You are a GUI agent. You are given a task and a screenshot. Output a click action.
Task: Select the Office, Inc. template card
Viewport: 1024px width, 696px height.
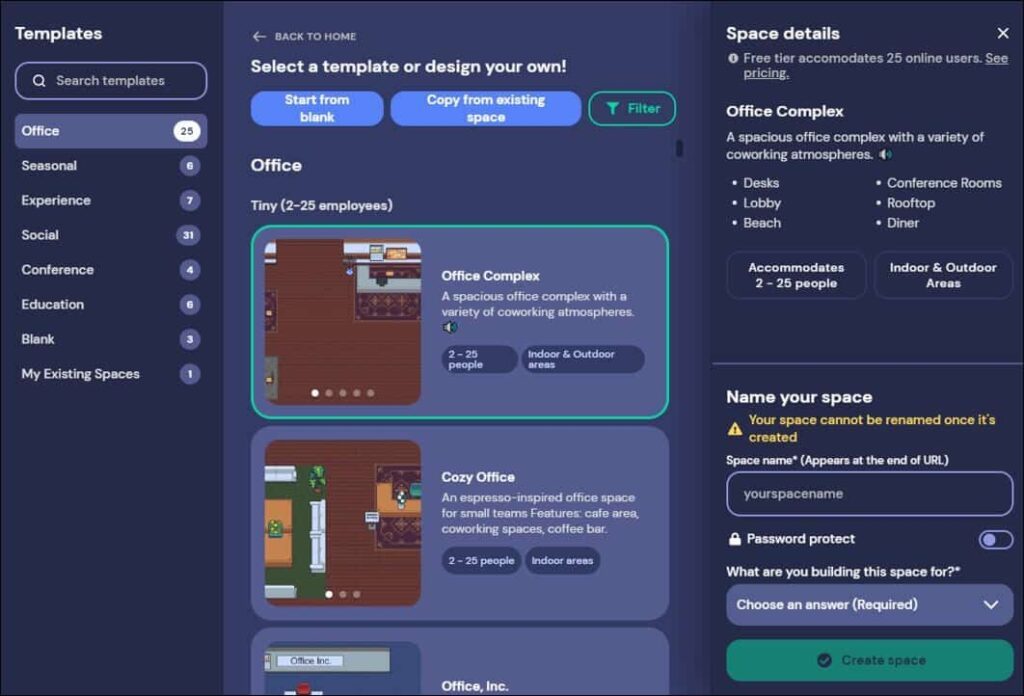pyautogui.click(x=460, y=662)
